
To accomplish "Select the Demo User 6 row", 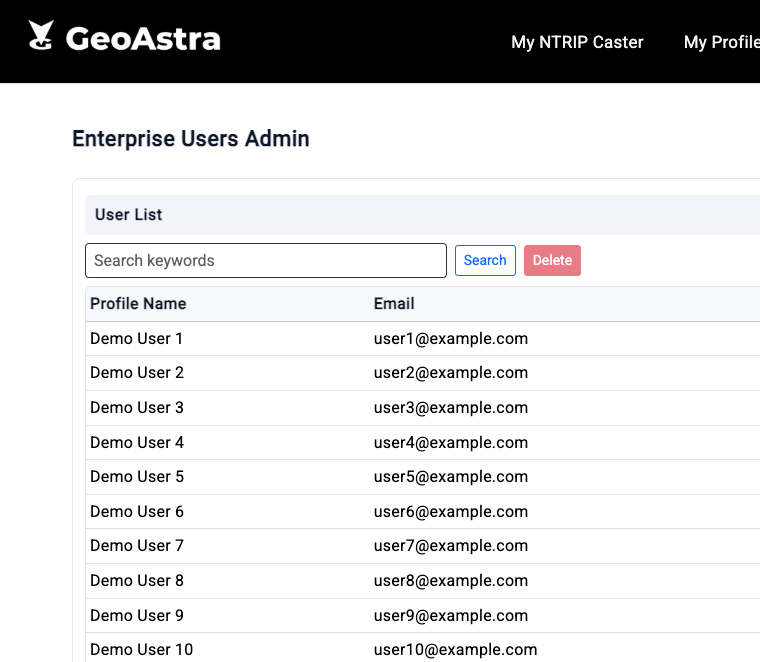I will pyautogui.click(x=423, y=511).
